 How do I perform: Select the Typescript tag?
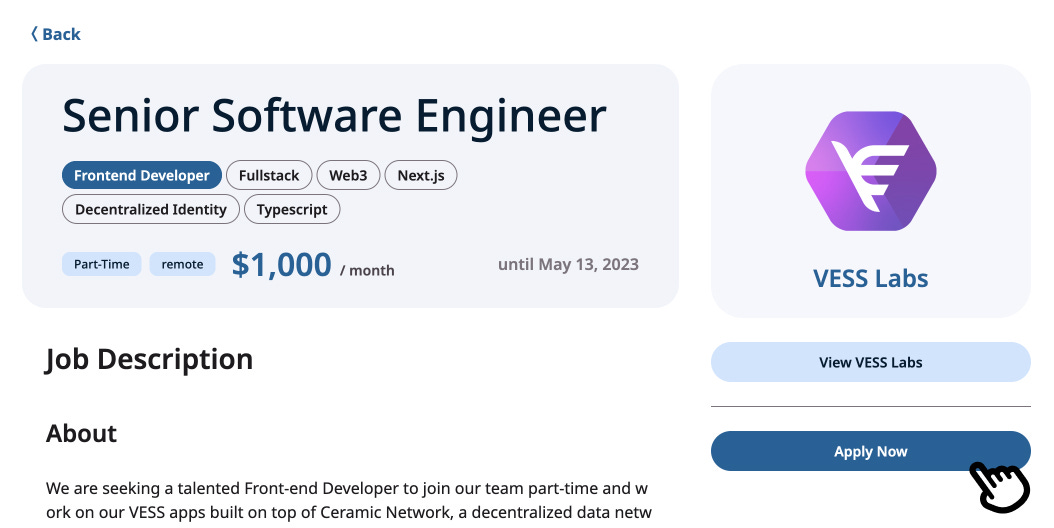(292, 209)
